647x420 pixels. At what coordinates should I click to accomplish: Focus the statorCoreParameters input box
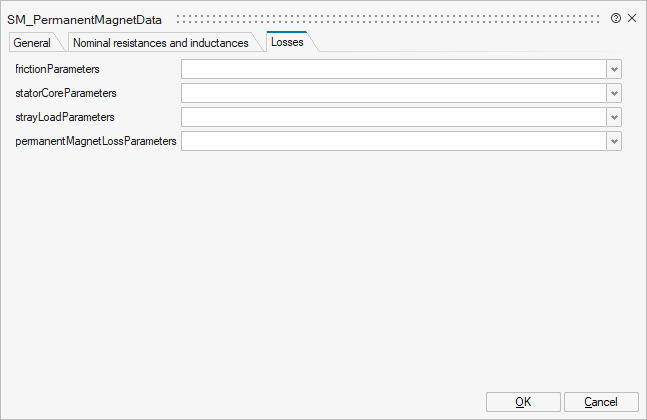point(393,93)
